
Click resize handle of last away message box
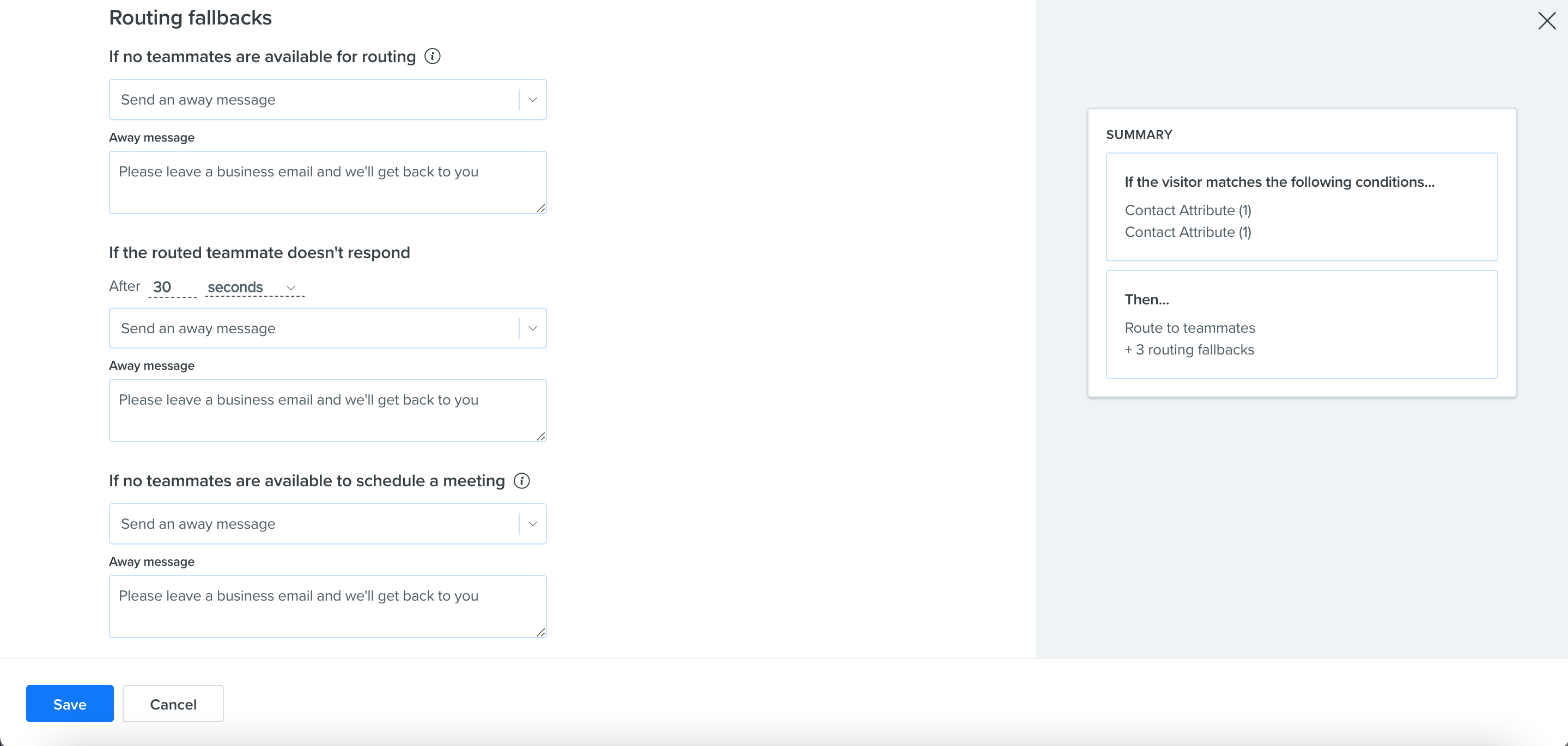click(x=540, y=632)
